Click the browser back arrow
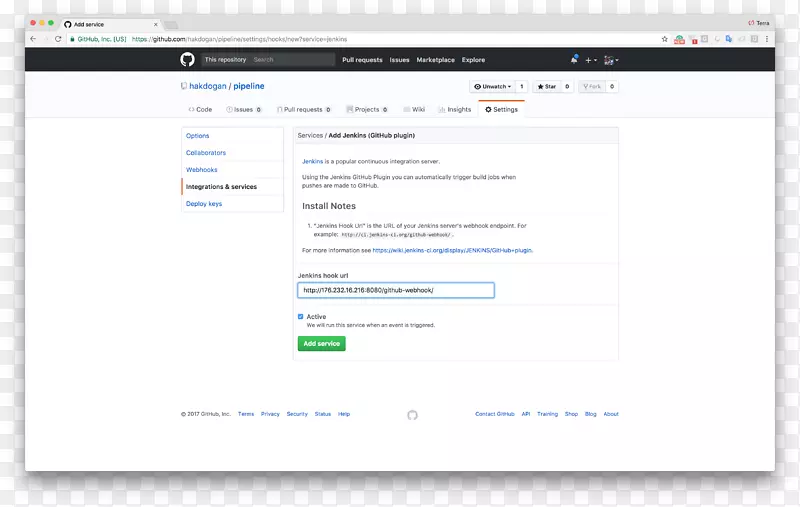800x507 pixels. [x=33, y=39]
